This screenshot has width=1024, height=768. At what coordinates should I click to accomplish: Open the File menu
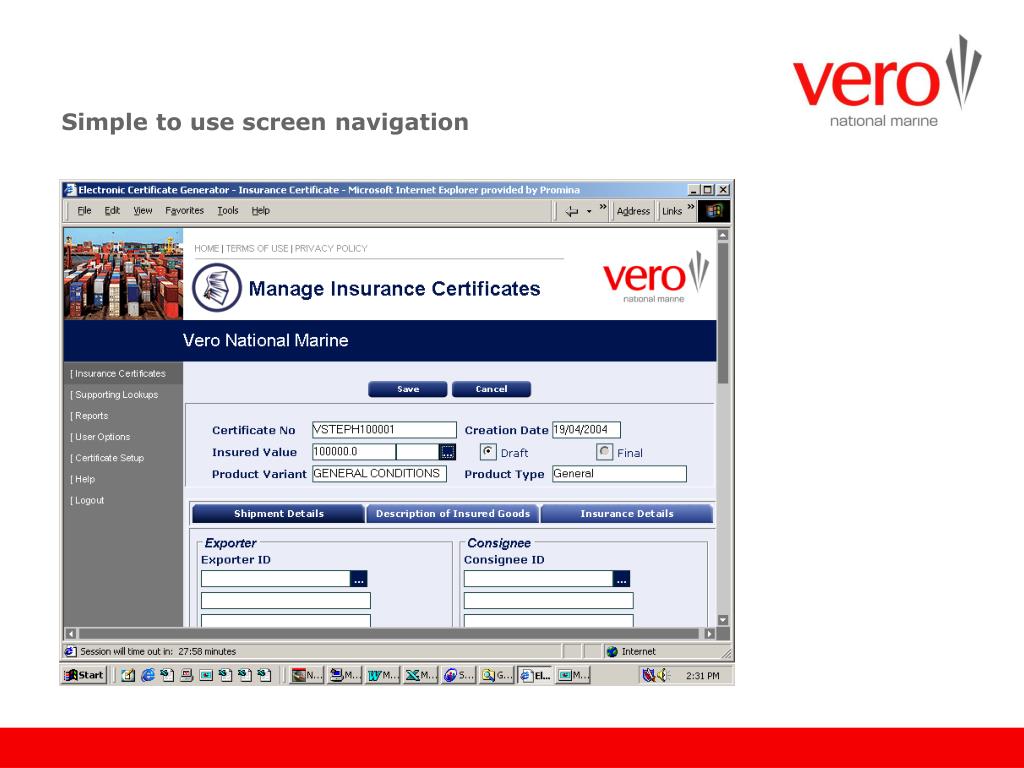[84, 210]
